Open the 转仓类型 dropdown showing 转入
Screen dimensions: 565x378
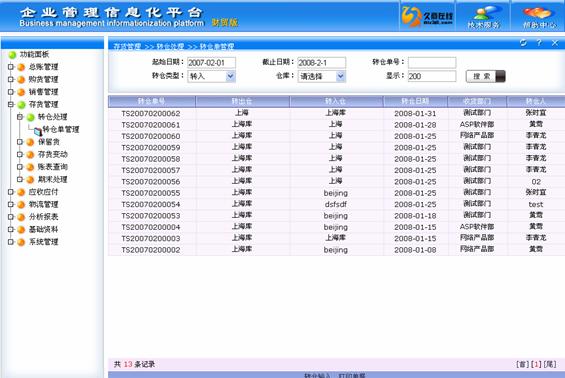pyautogui.click(x=212, y=76)
